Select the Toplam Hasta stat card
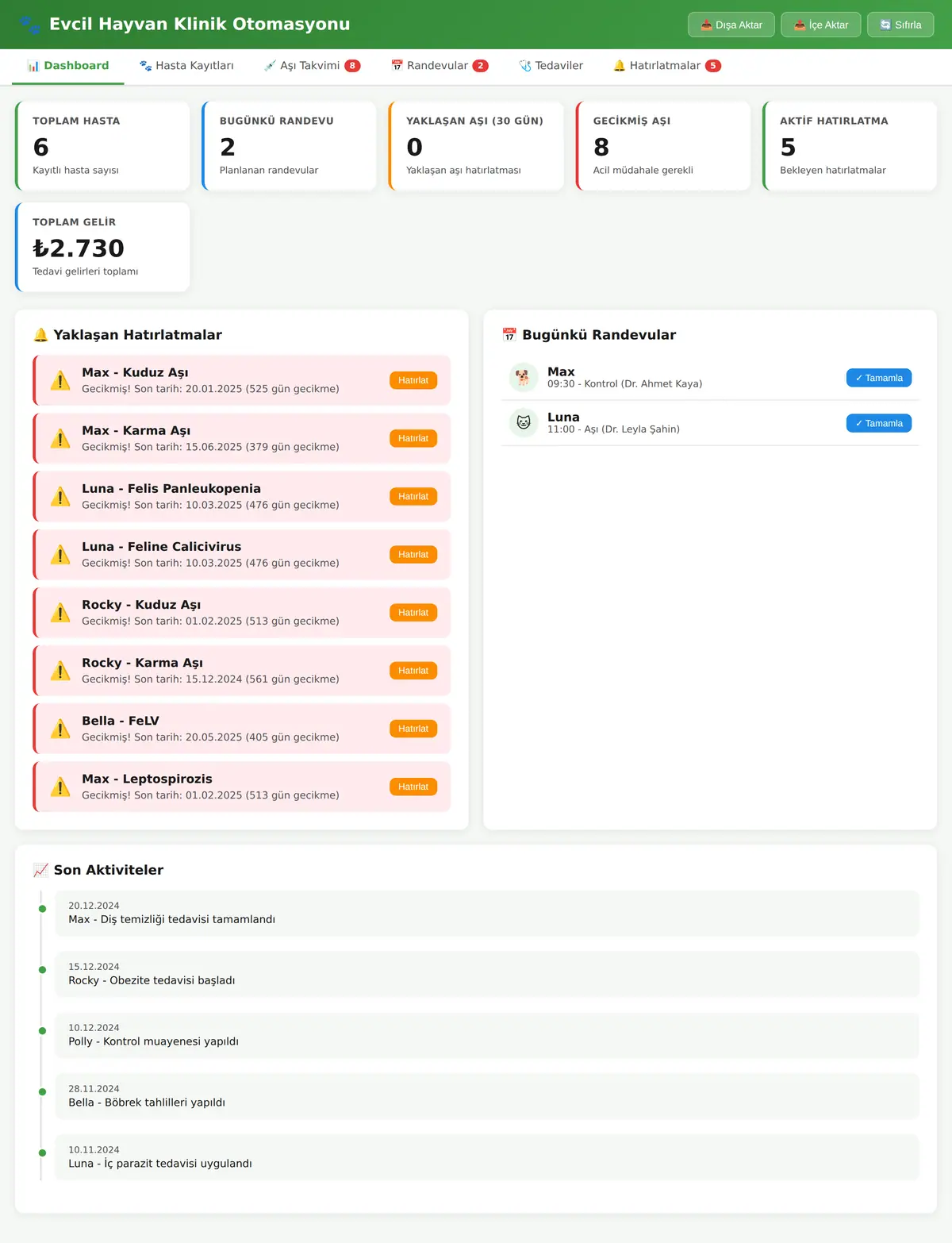Image resolution: width=952 pixels, height=1243 pixels. pos(102,146)
